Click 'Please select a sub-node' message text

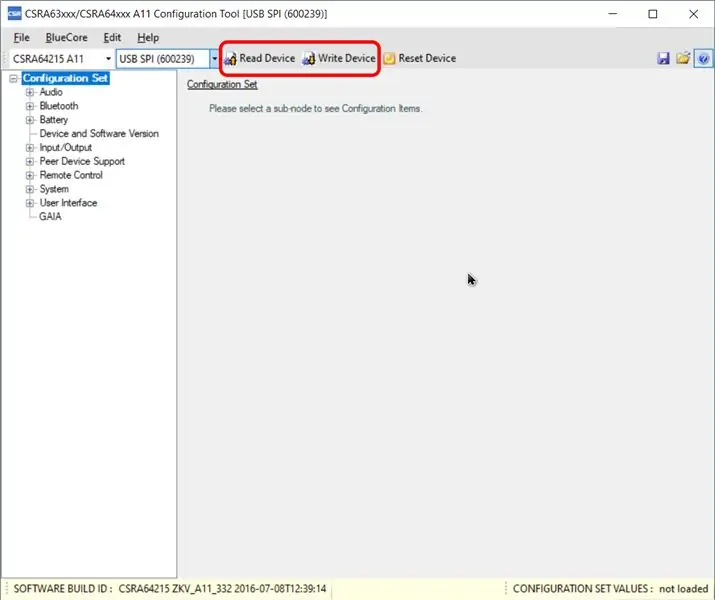click(316, 109)
